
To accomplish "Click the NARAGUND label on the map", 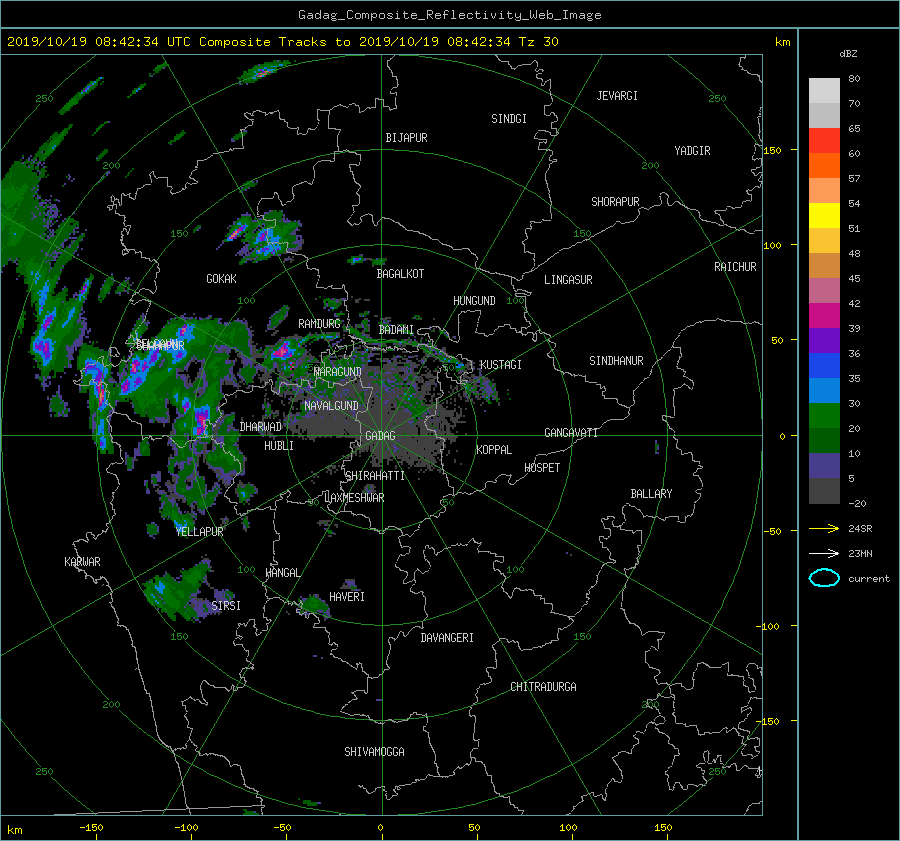I will click(338, 372).
